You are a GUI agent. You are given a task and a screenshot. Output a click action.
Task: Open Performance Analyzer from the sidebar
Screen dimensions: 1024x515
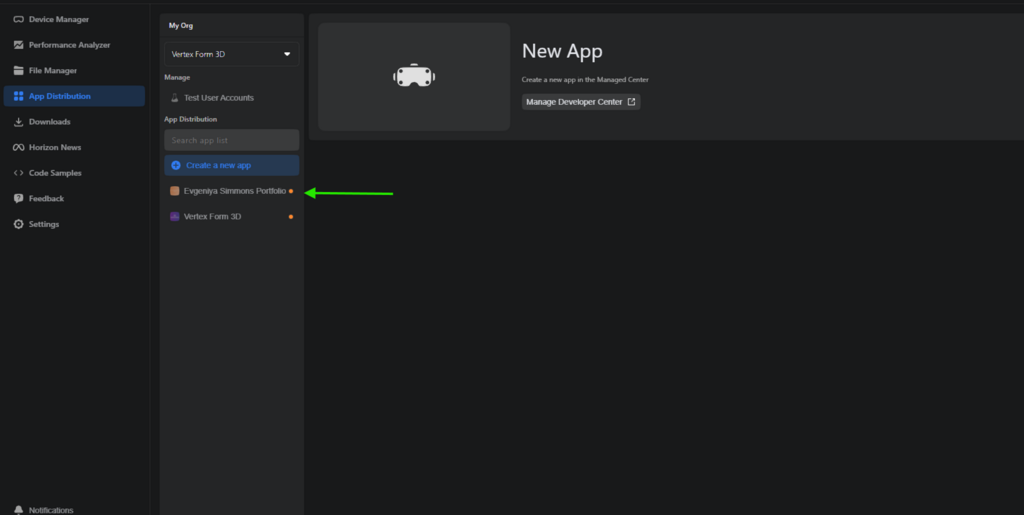(69, 45)
